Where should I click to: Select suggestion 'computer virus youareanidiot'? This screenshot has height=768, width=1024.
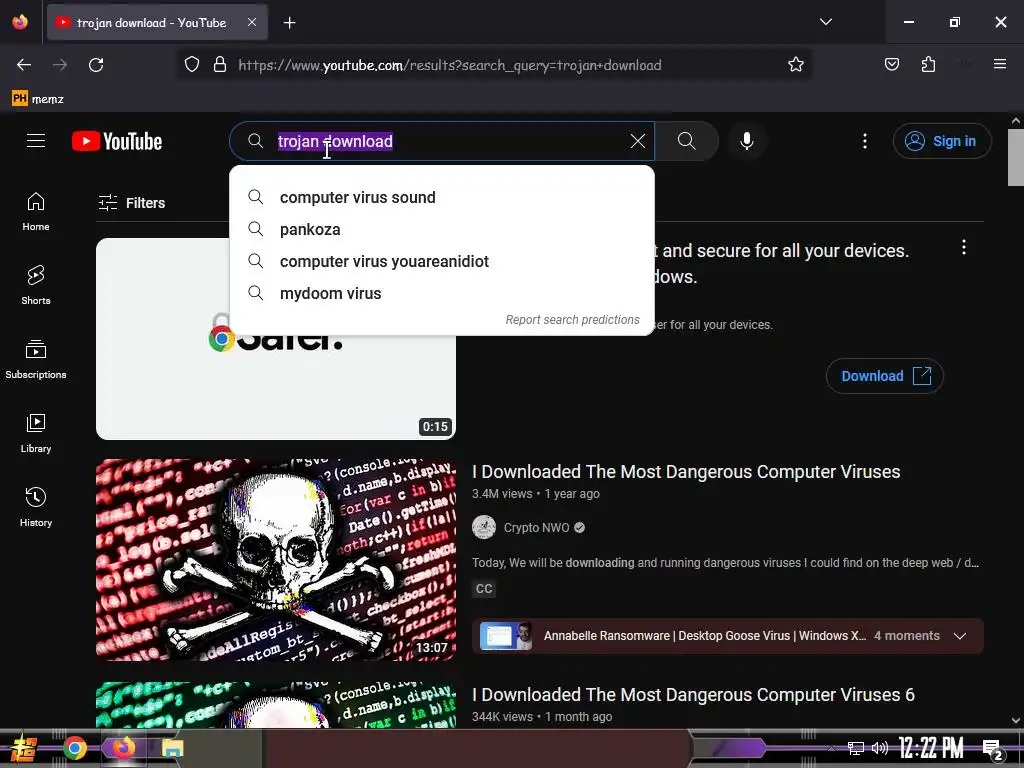[x=441, y=261]
